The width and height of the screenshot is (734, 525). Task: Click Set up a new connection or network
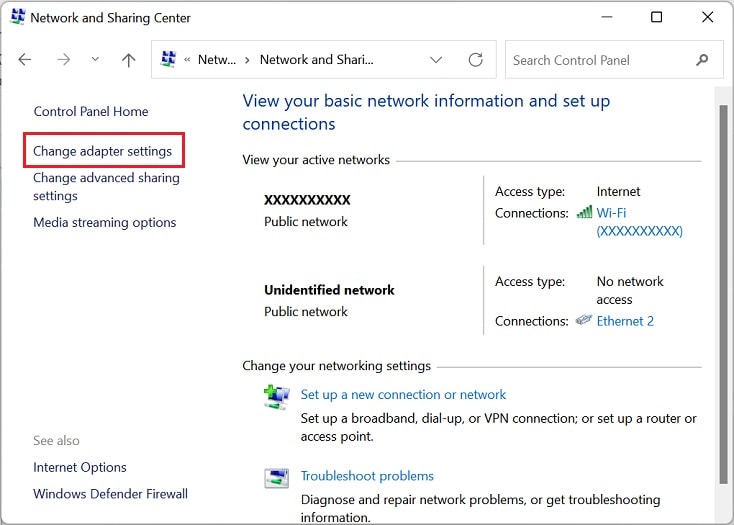(403, 394)
